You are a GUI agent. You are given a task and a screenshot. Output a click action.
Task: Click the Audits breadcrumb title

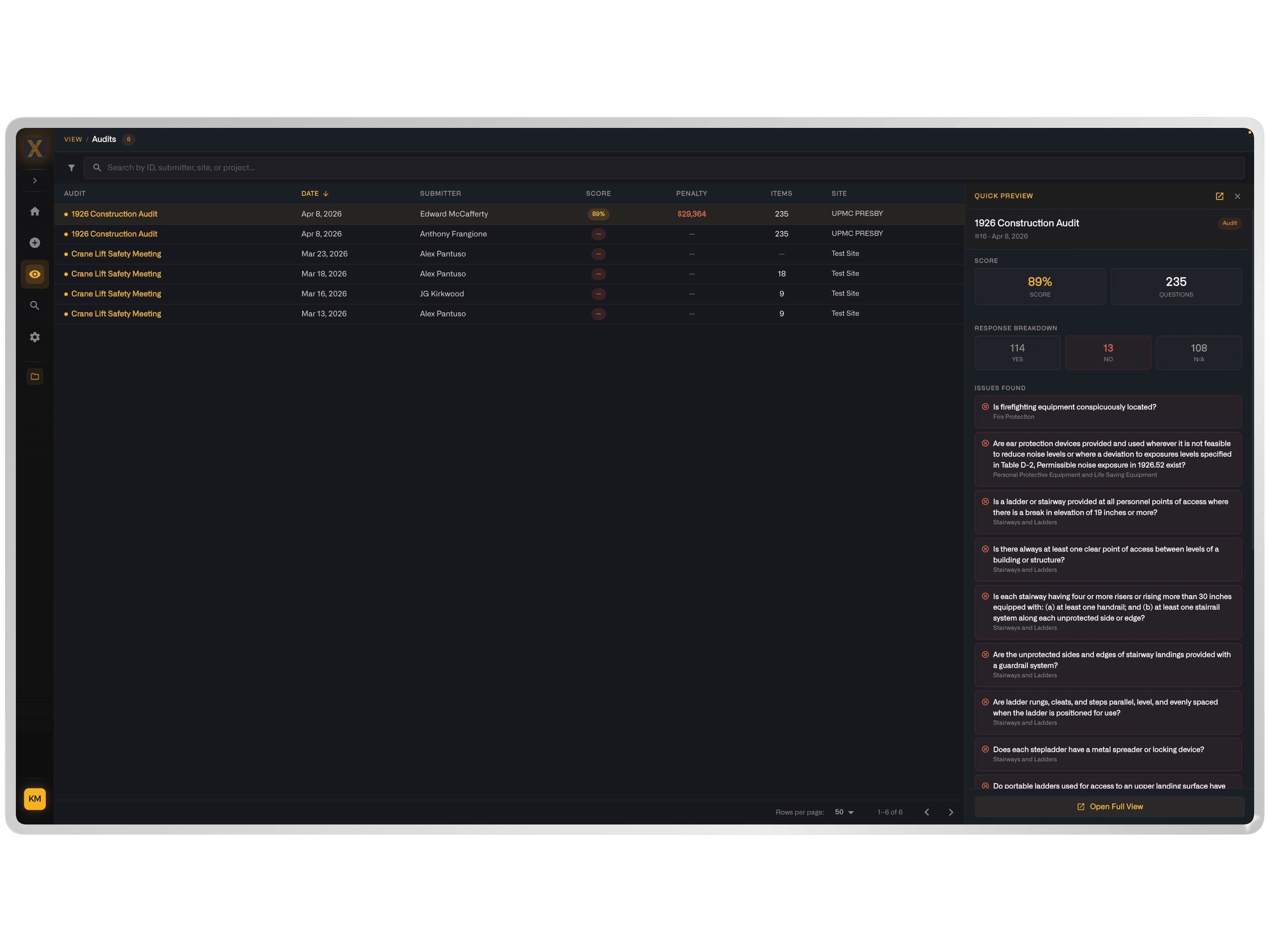click(104, 139)
